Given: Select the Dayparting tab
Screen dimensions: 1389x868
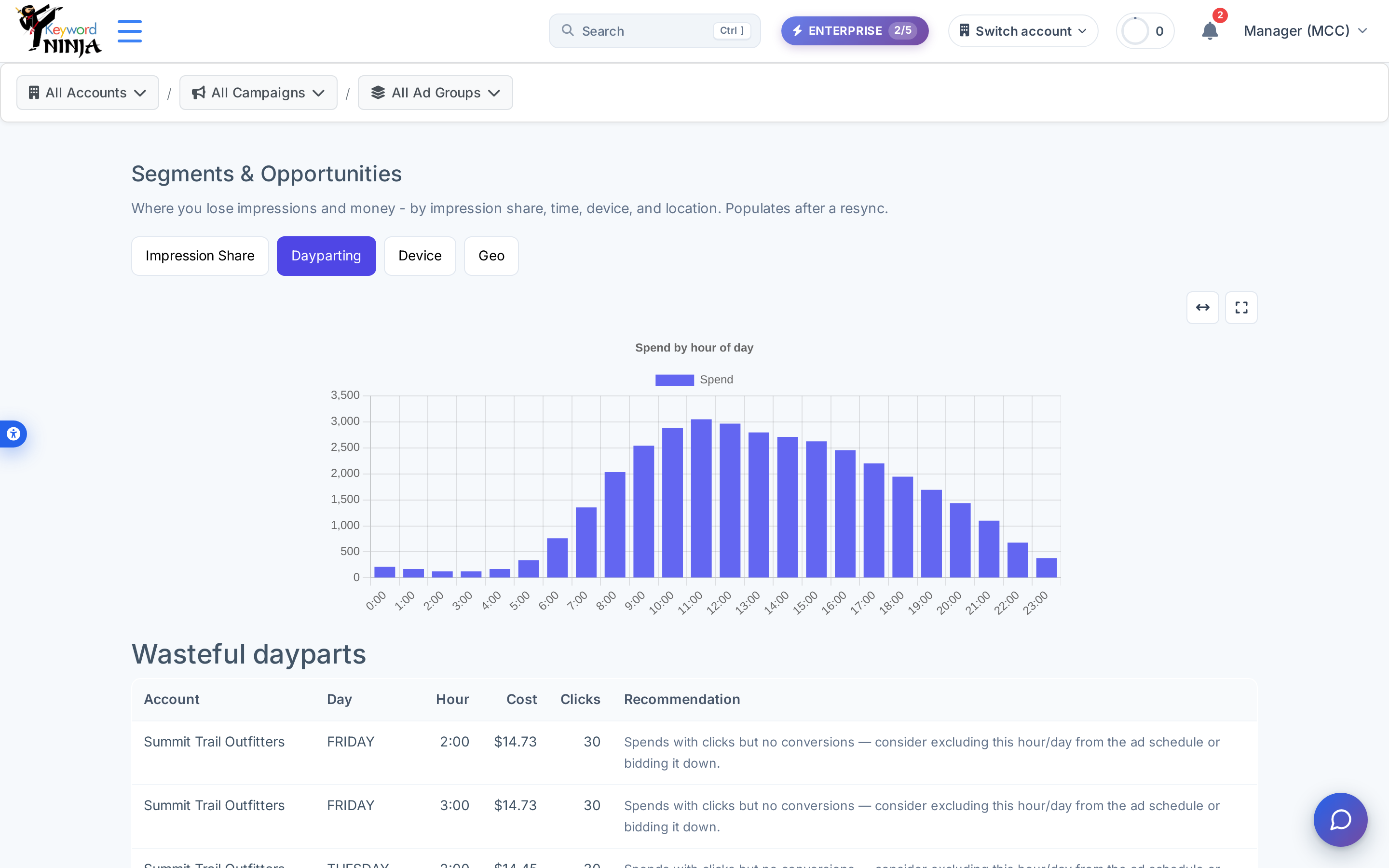Looking at the screenshot, I should click(326, 256).
